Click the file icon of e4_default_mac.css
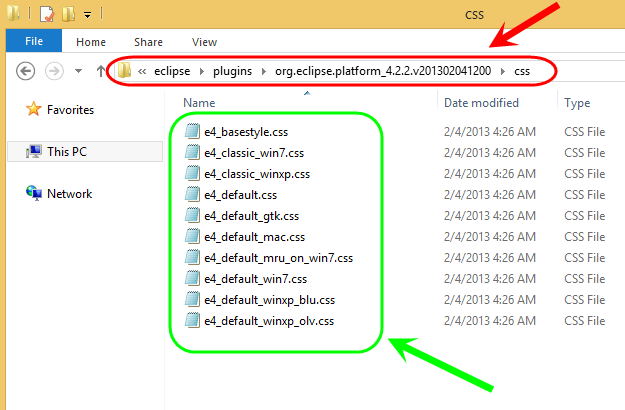This screenshot has width=625, height=410. pyautogui.click(x=193, y=236)
